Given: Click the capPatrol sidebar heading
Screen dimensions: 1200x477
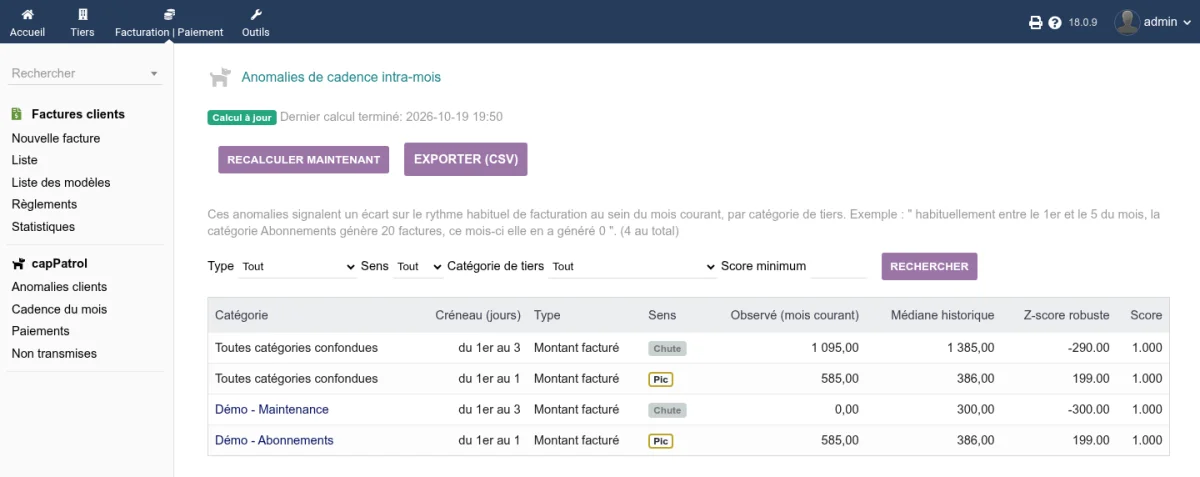Looking at the screenshot, I should 59,264.
